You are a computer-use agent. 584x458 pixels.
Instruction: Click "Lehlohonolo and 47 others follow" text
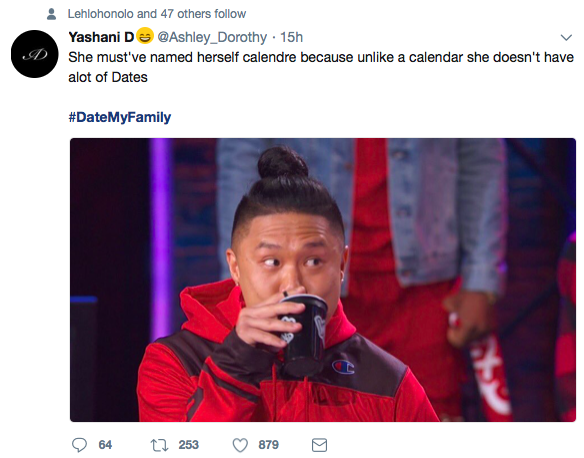point(157,14)
